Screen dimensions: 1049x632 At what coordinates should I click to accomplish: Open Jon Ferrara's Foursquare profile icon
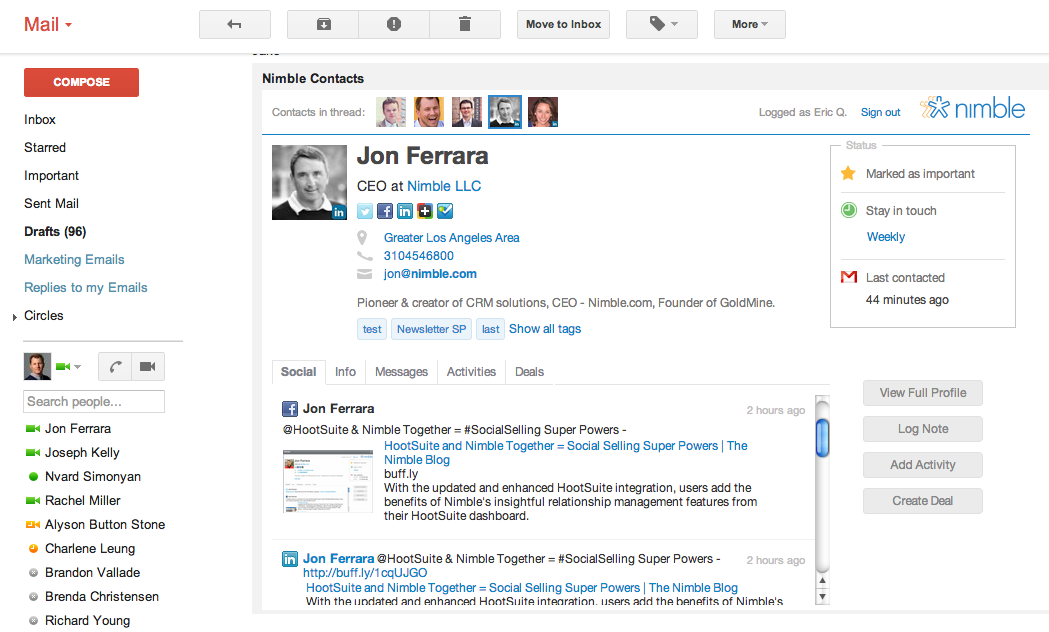tap(445, 211)
